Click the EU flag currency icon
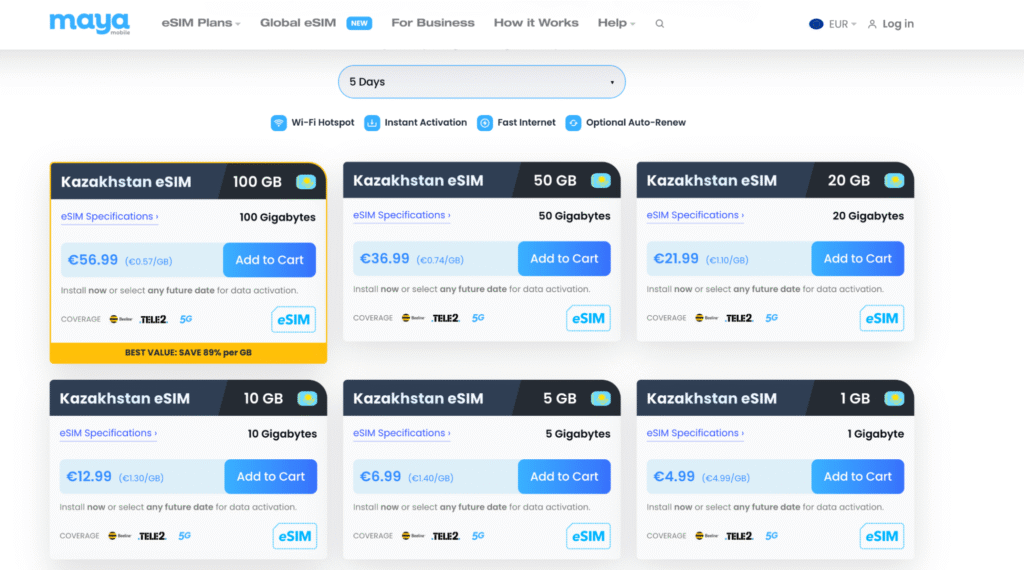 [816, 24]
